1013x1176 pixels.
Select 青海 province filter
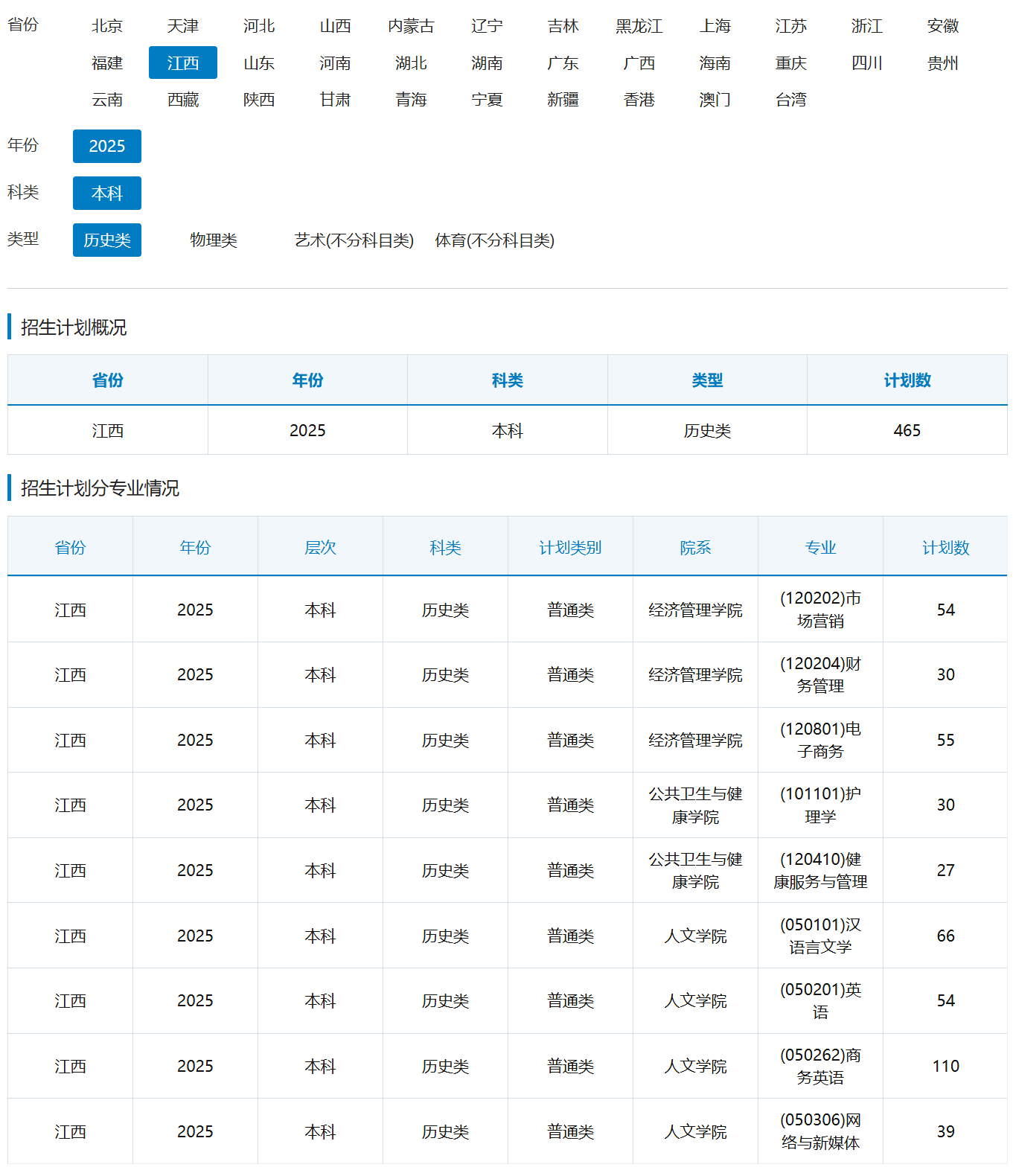pos(411,100)
